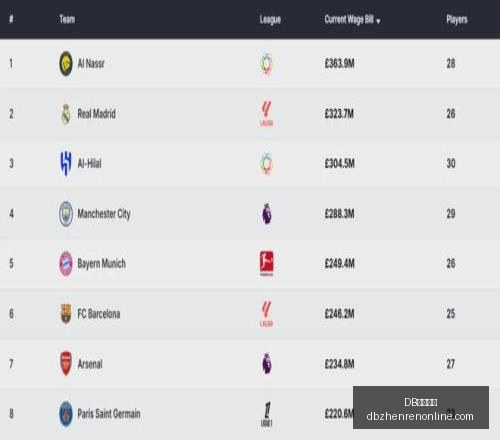This screenshot has height=440, width=500.
Task: Open the Paris Saint Germain team link
Action: coord(109,414)
